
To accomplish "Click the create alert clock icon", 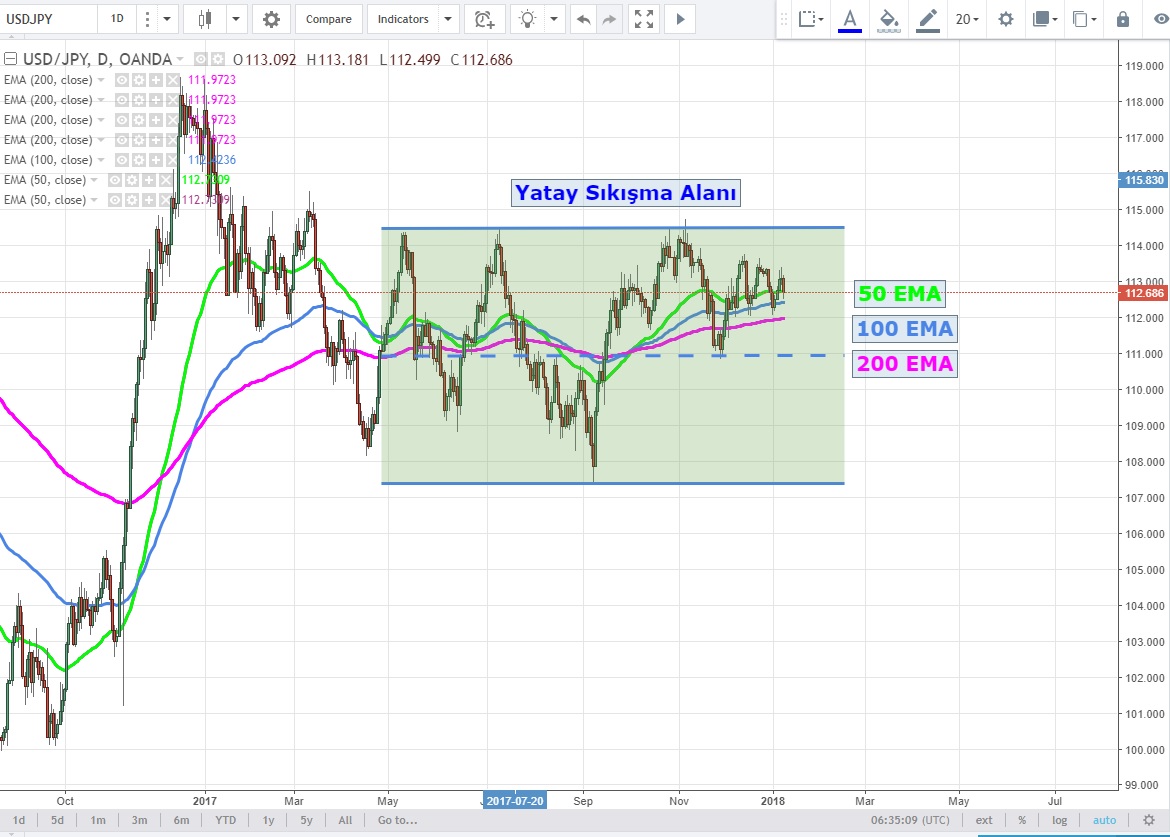I will tap(484, 19).
